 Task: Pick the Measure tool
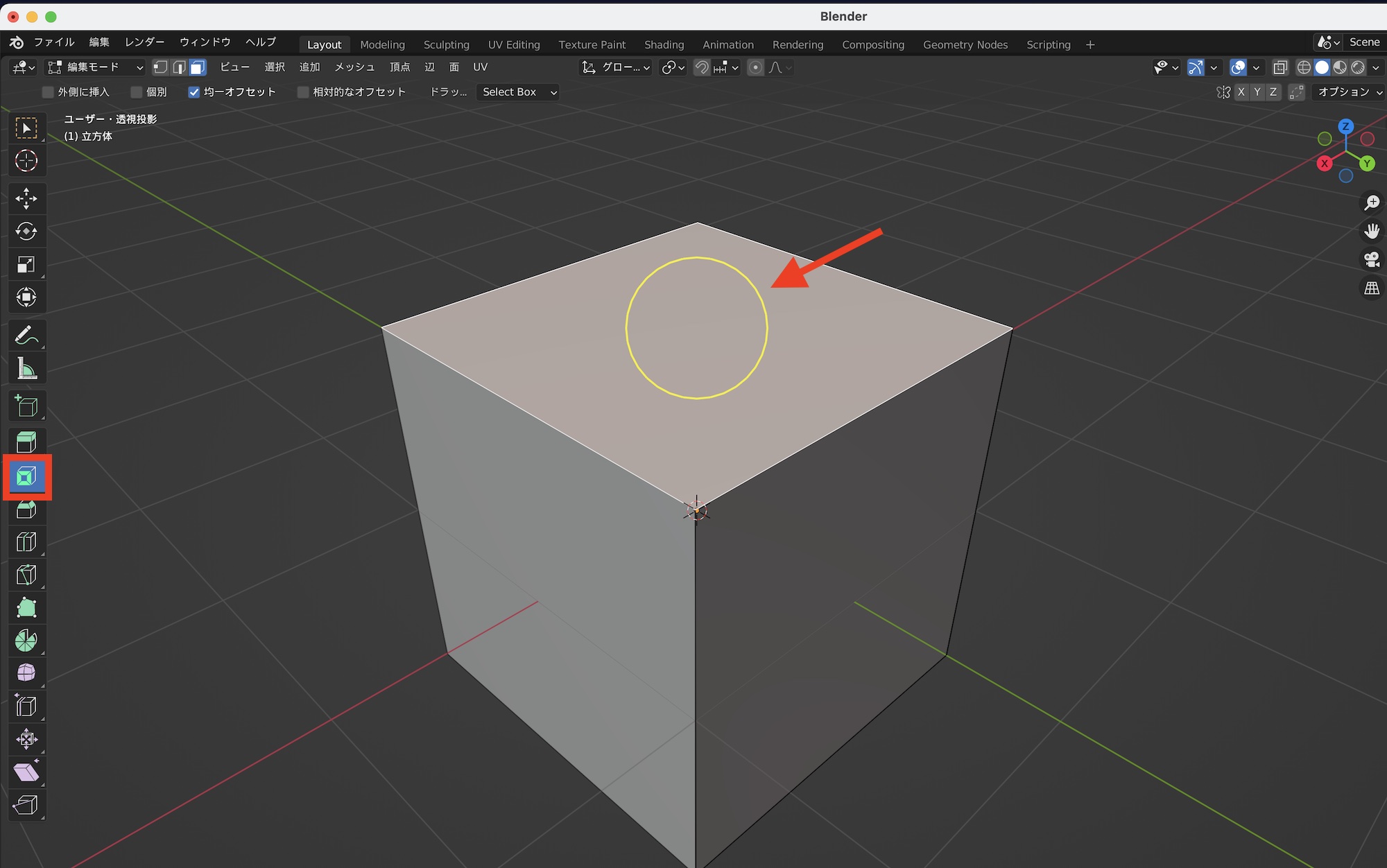(26, 369)
